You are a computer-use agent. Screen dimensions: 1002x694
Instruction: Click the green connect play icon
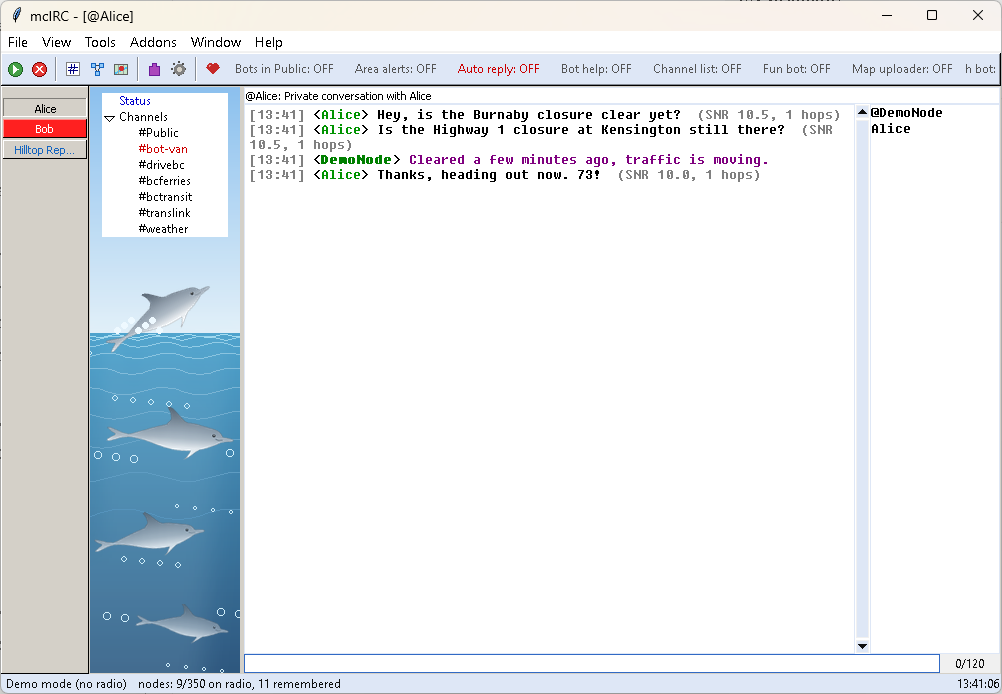(15, 69)
